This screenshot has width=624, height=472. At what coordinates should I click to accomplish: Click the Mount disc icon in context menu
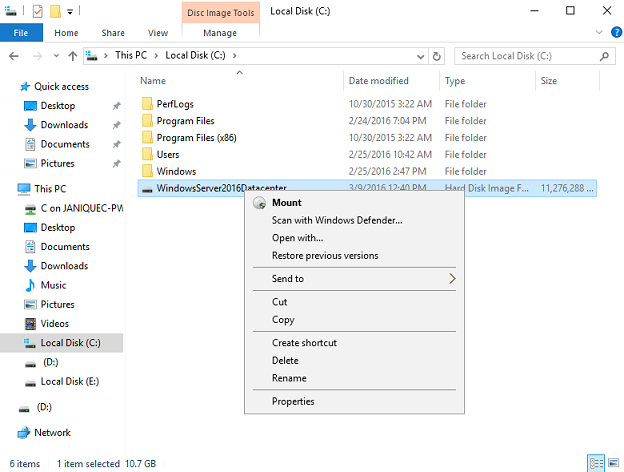[259, 203]
